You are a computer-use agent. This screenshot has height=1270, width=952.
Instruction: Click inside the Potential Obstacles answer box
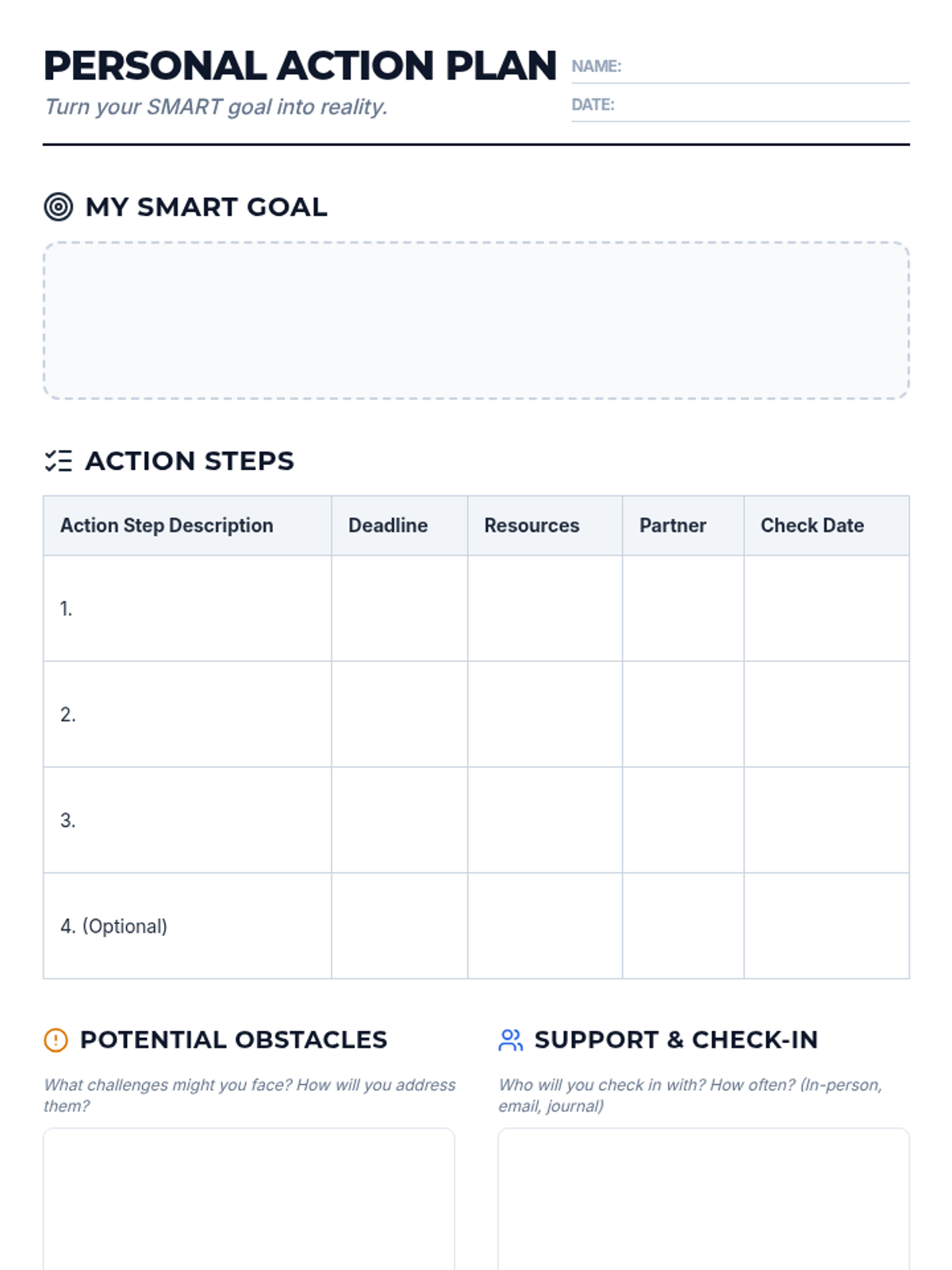pos(249,1199)
